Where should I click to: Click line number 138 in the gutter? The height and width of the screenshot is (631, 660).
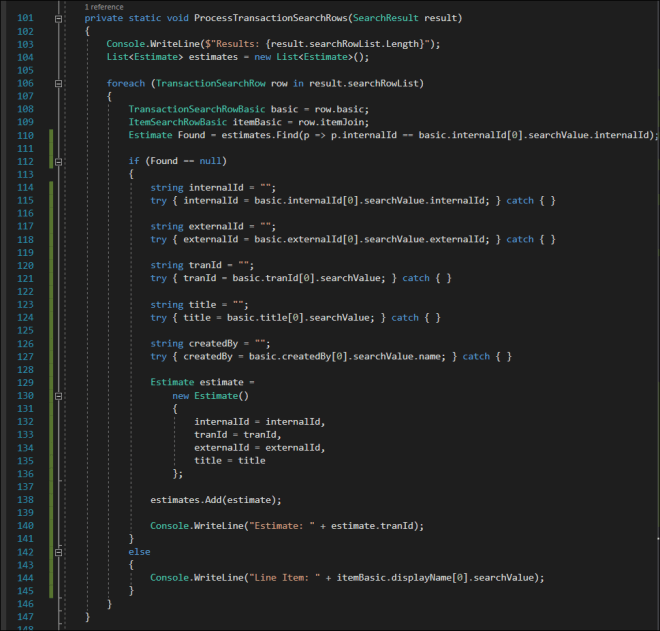26,499
